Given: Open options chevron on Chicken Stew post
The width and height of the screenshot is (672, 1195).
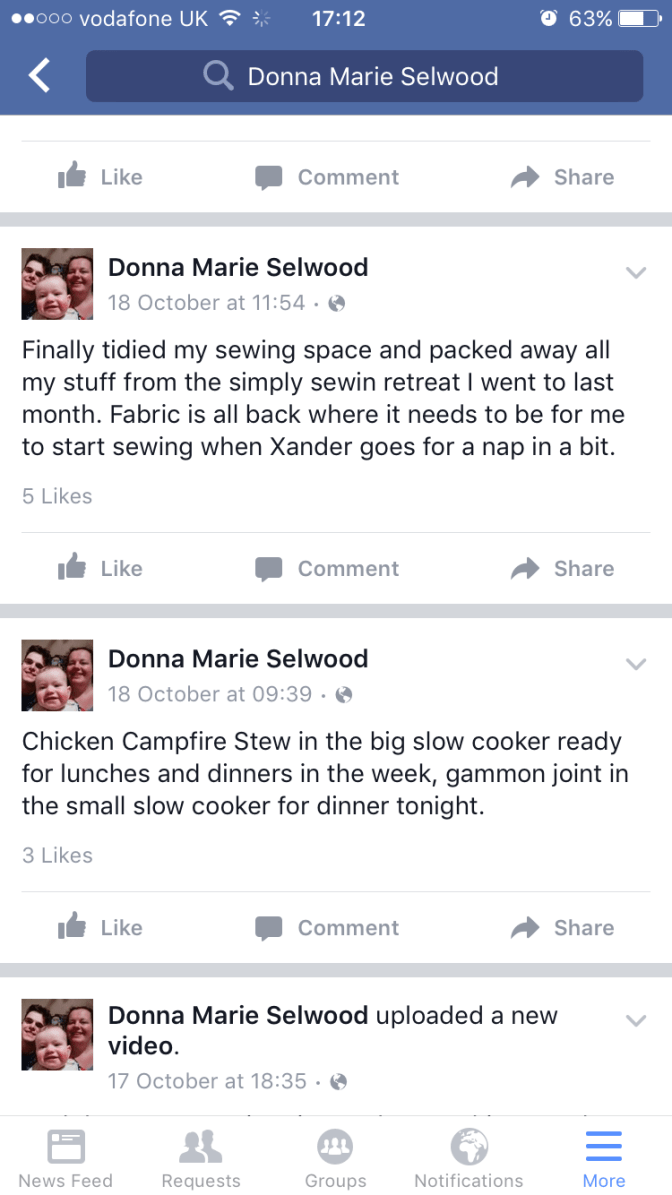Looking at the screenshot, I should (x=636, y=664).
